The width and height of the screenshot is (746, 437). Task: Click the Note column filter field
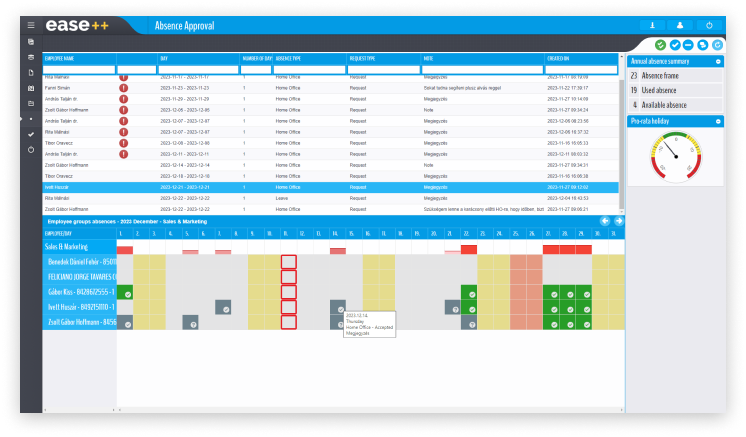tap(482, 69)
